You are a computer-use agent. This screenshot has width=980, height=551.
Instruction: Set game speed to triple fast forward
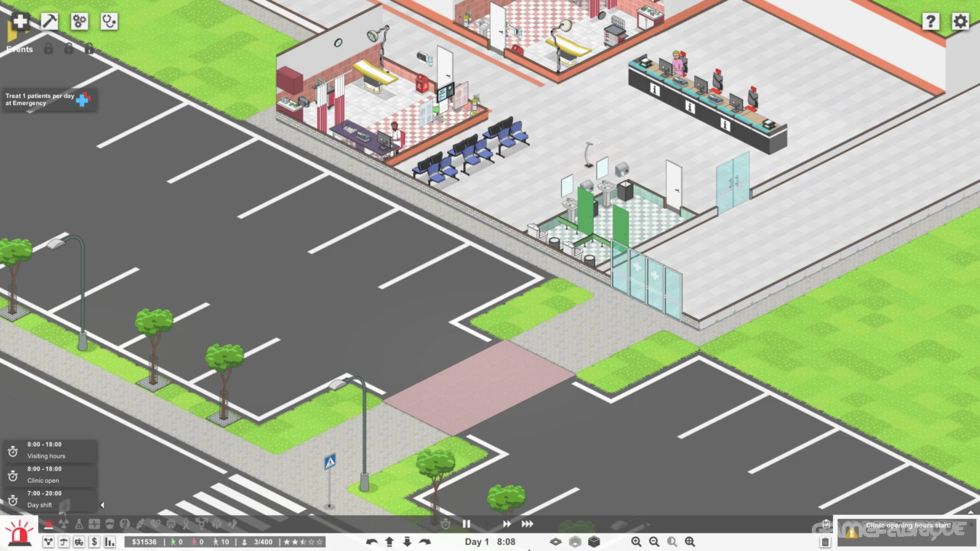coord(528,524)
